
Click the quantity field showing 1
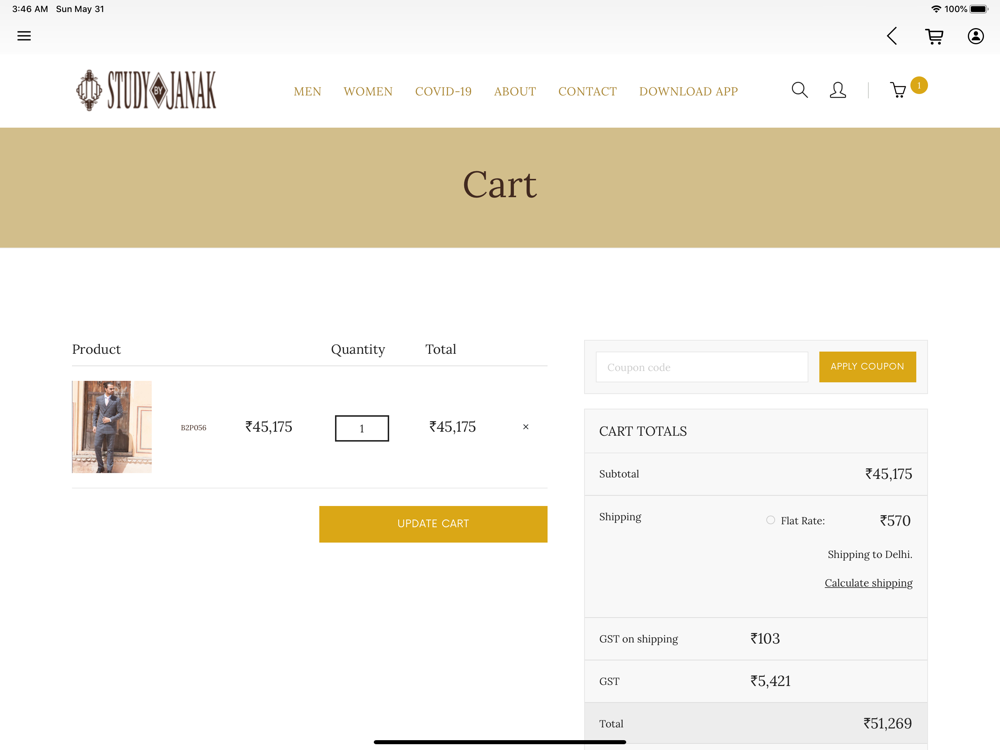pos(362,429)
